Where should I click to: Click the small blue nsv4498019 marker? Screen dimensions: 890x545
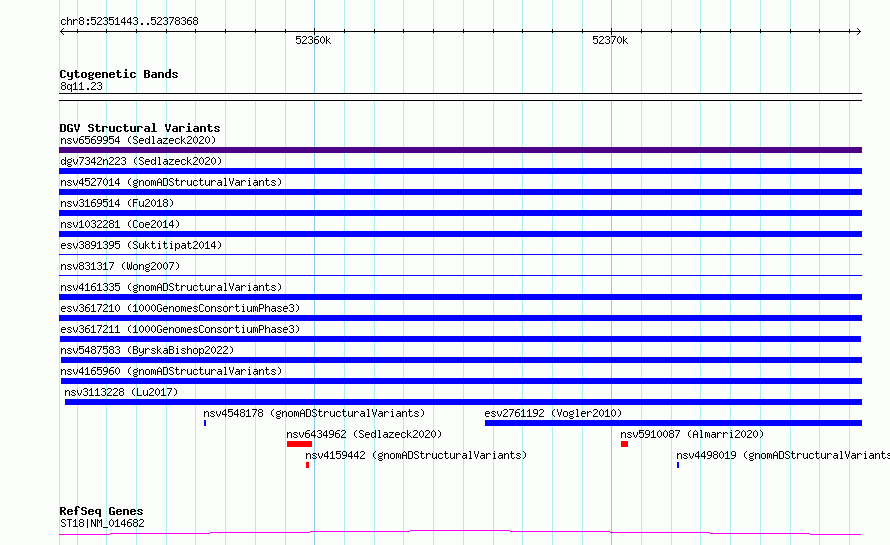tap(678, 465)
